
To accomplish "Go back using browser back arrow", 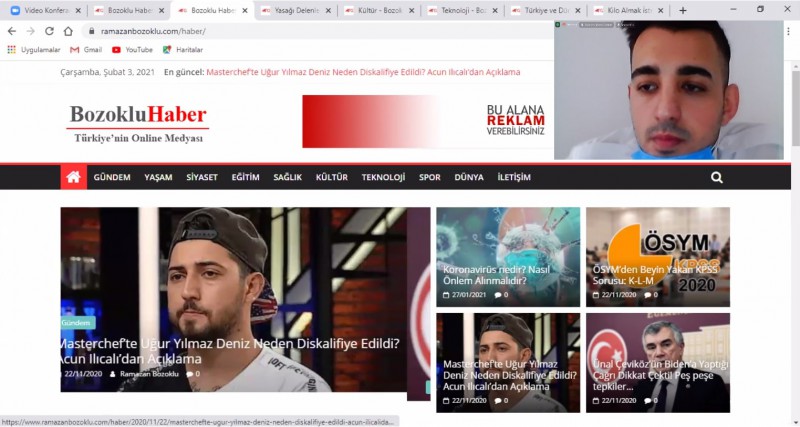I will coord(12,31).
